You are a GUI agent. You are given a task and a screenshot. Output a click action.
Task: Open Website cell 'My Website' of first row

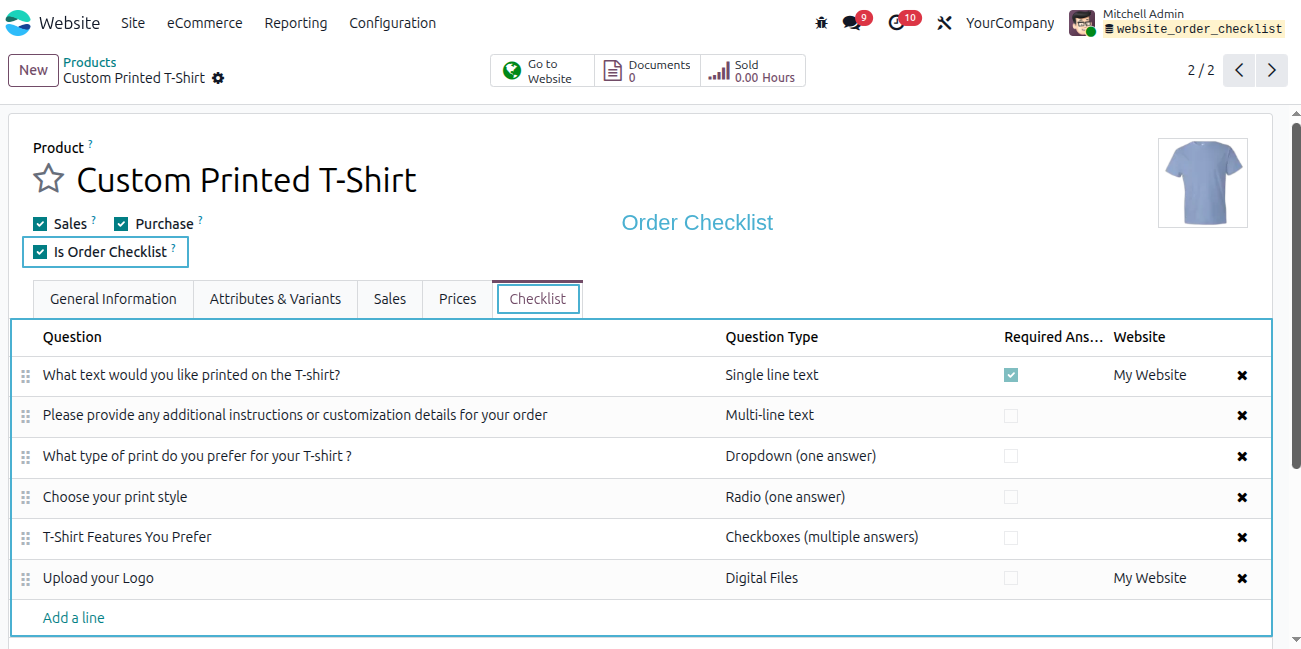tap(1150, 375)
